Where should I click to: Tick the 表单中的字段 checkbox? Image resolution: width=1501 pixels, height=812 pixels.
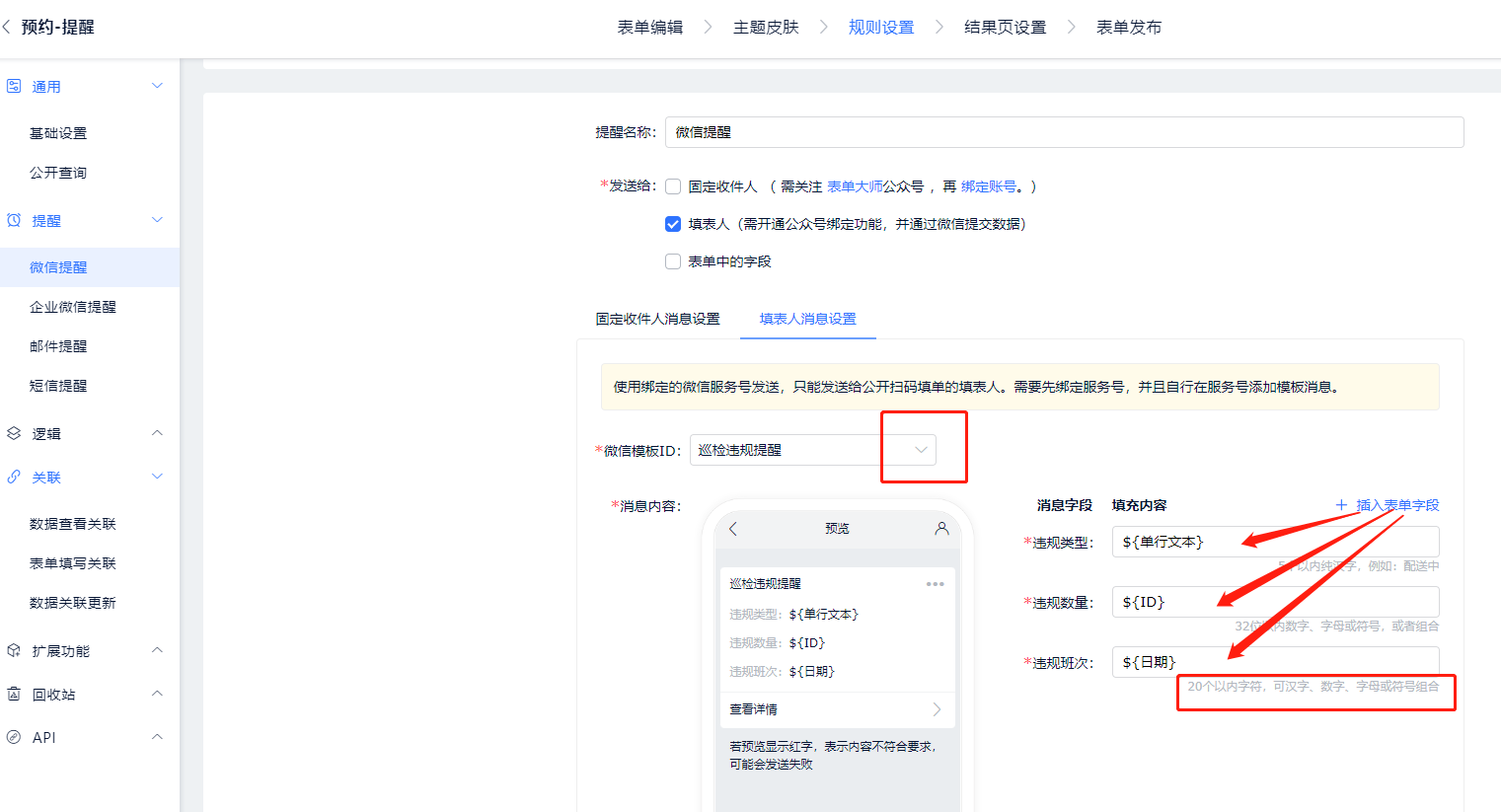coord(673,261)
